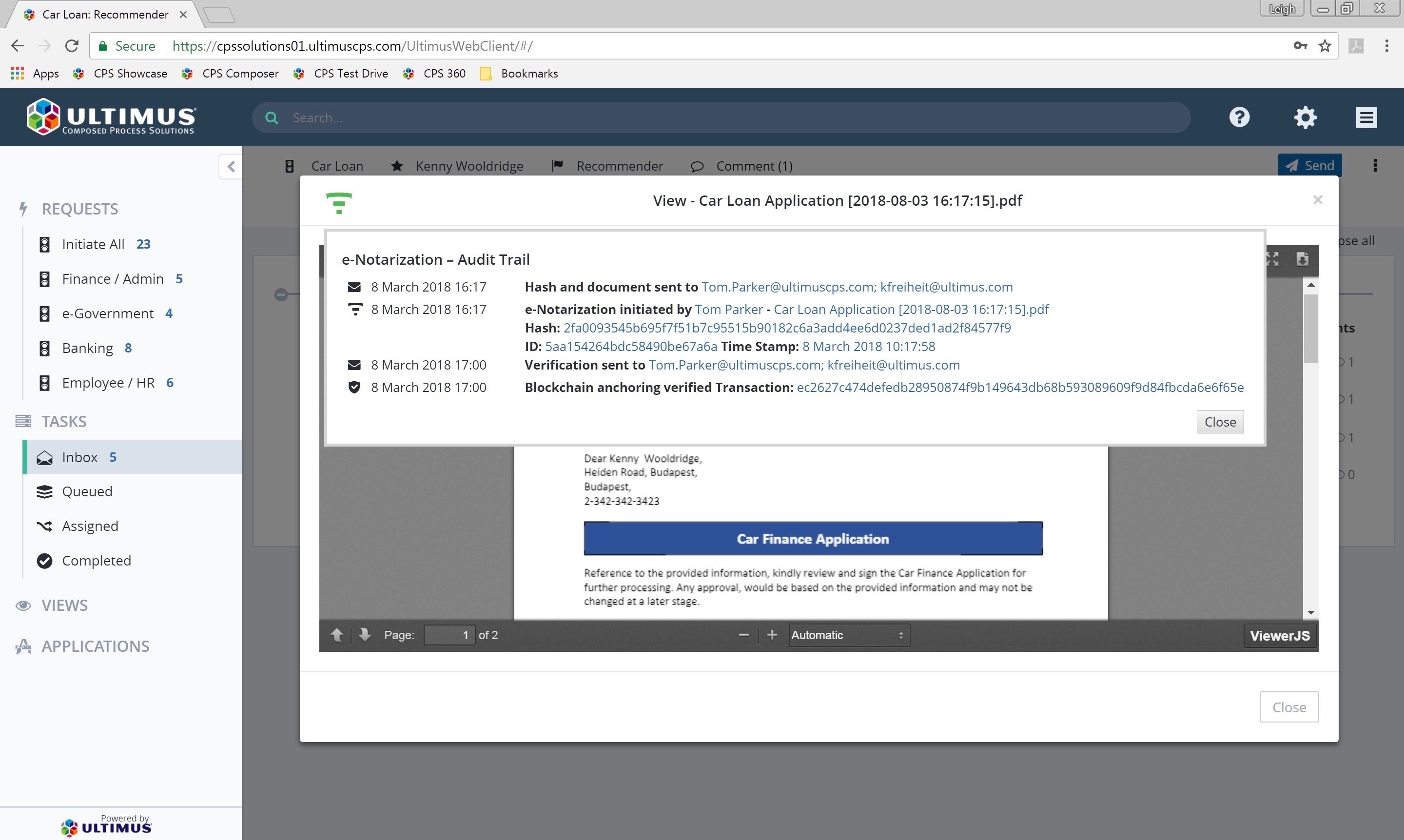1404x840 pixels.
Task: Go to previous page arrow in viewer
Action: point(337,635)
